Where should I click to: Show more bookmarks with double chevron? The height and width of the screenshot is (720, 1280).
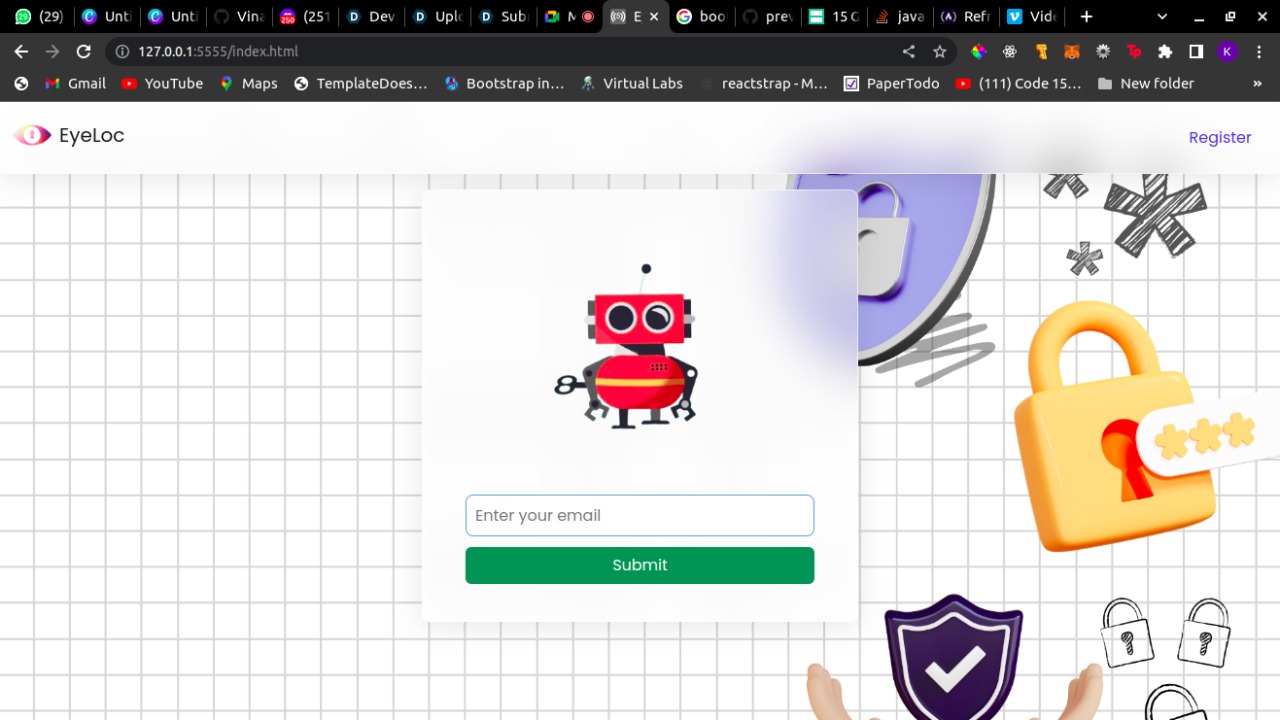click(x=1257, y=83)
